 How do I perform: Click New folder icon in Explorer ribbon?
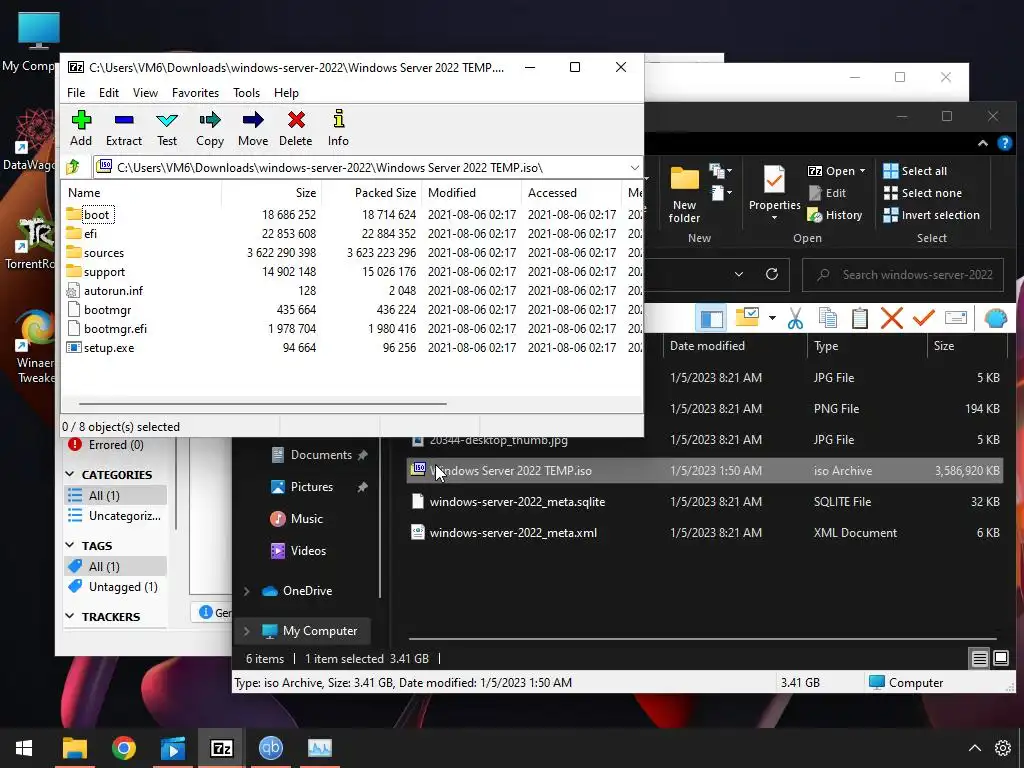coord(684,193)
